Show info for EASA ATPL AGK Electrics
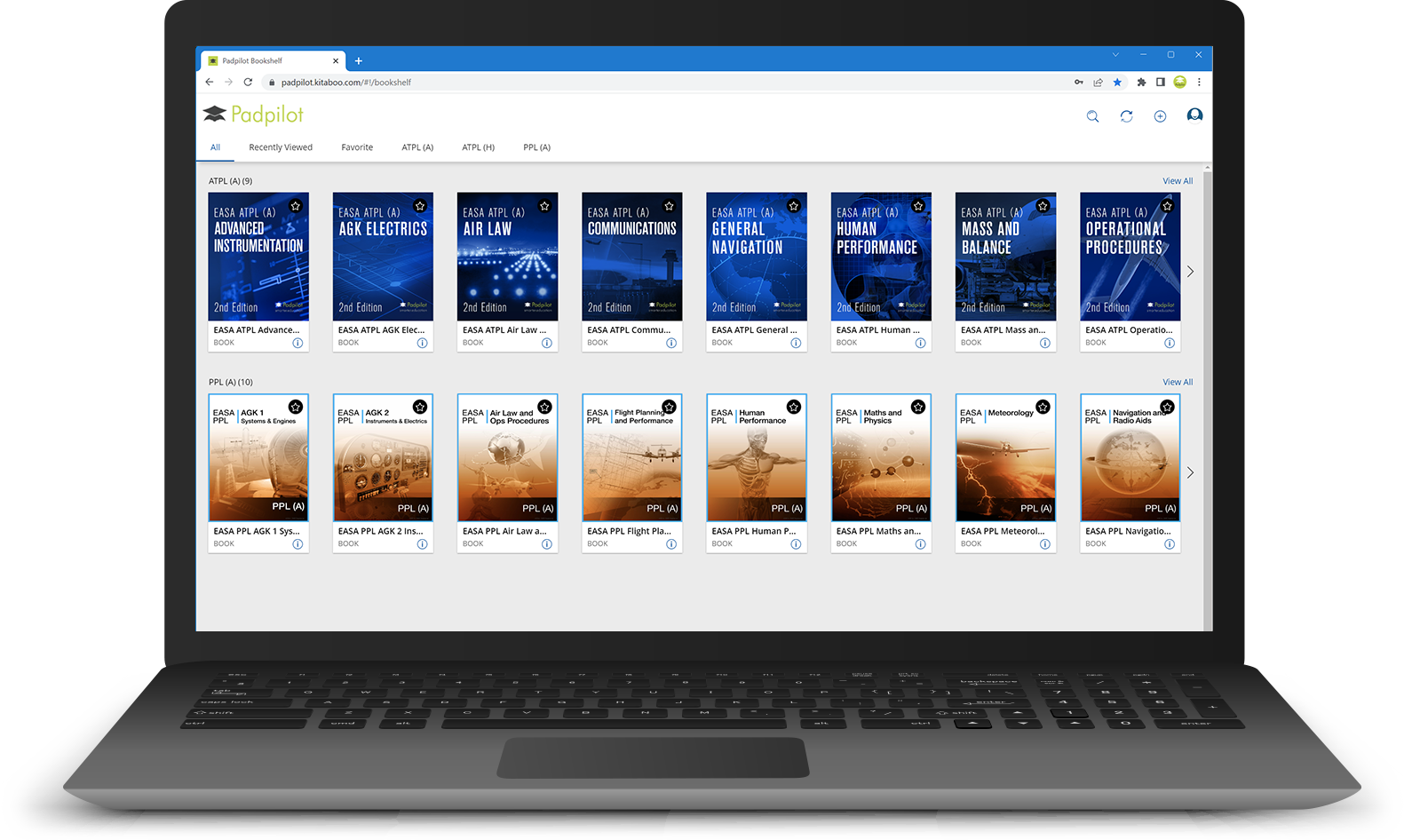Viewport: 1404px width, 840px height. click(422, 343)
